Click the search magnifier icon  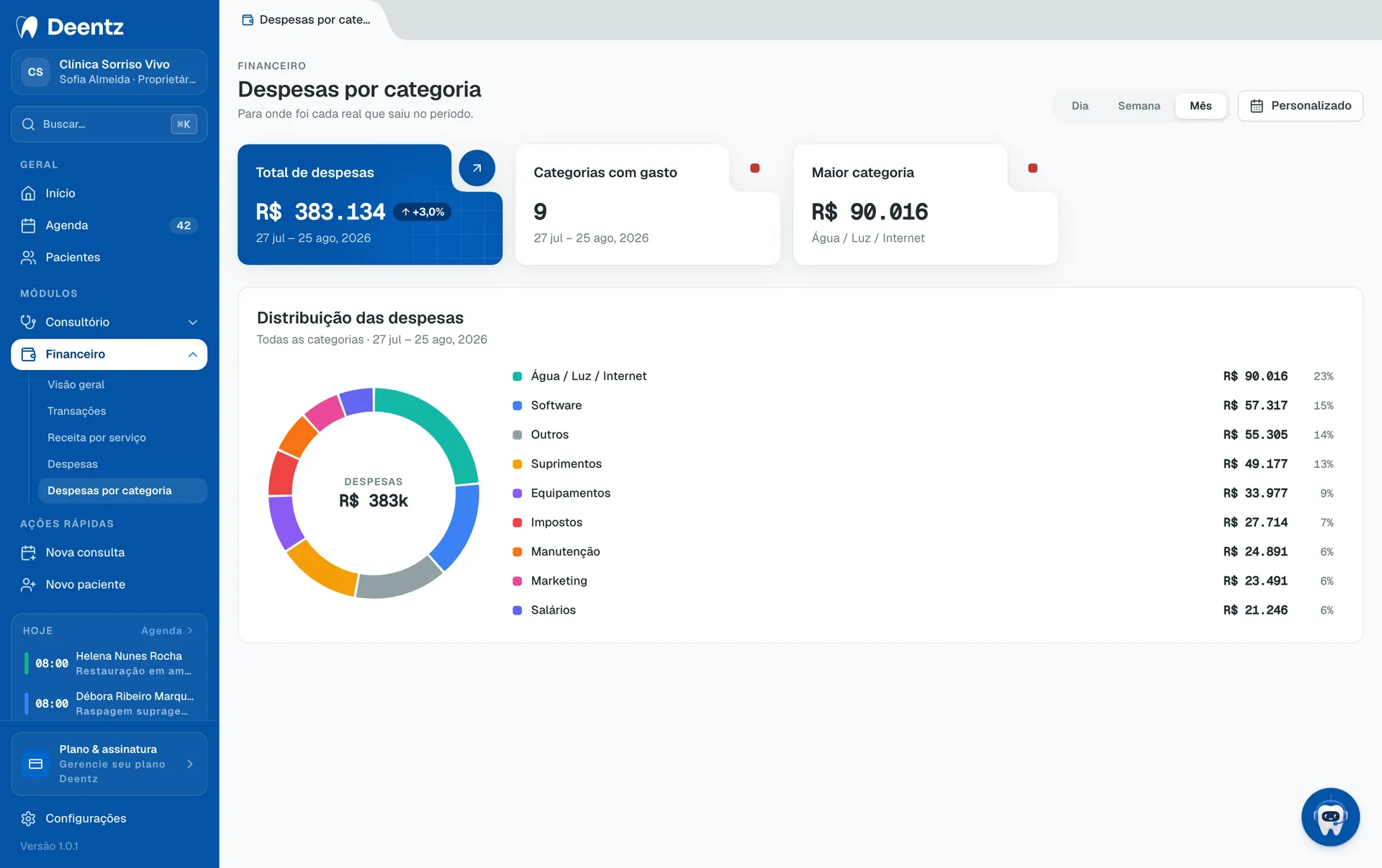[28, 124]
